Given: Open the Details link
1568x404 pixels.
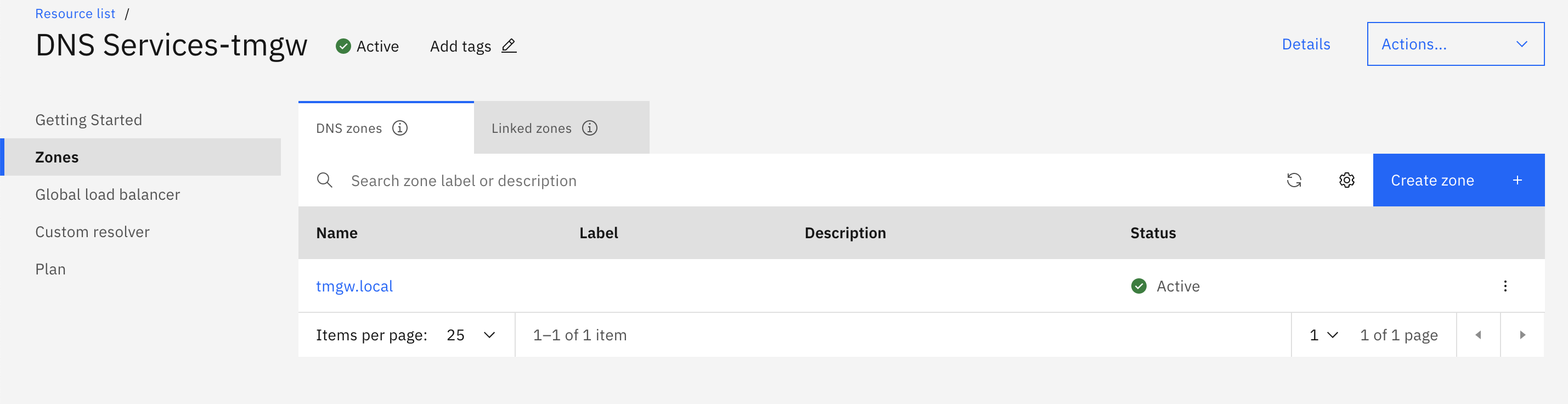Looking at the screenshot, I should (x=1306, y=44).
